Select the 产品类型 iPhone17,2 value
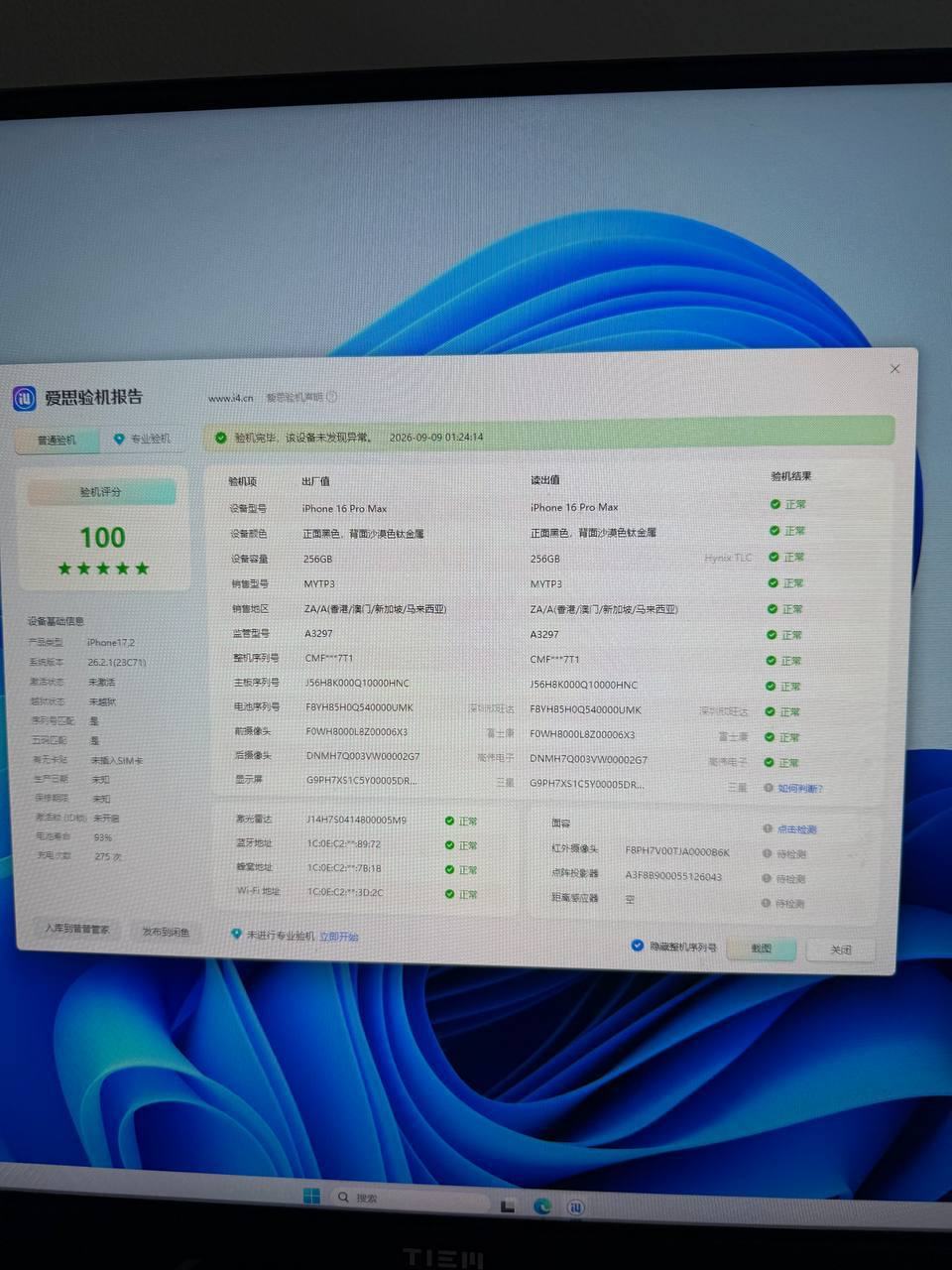 pyautogui.click(x=111, y=642)
